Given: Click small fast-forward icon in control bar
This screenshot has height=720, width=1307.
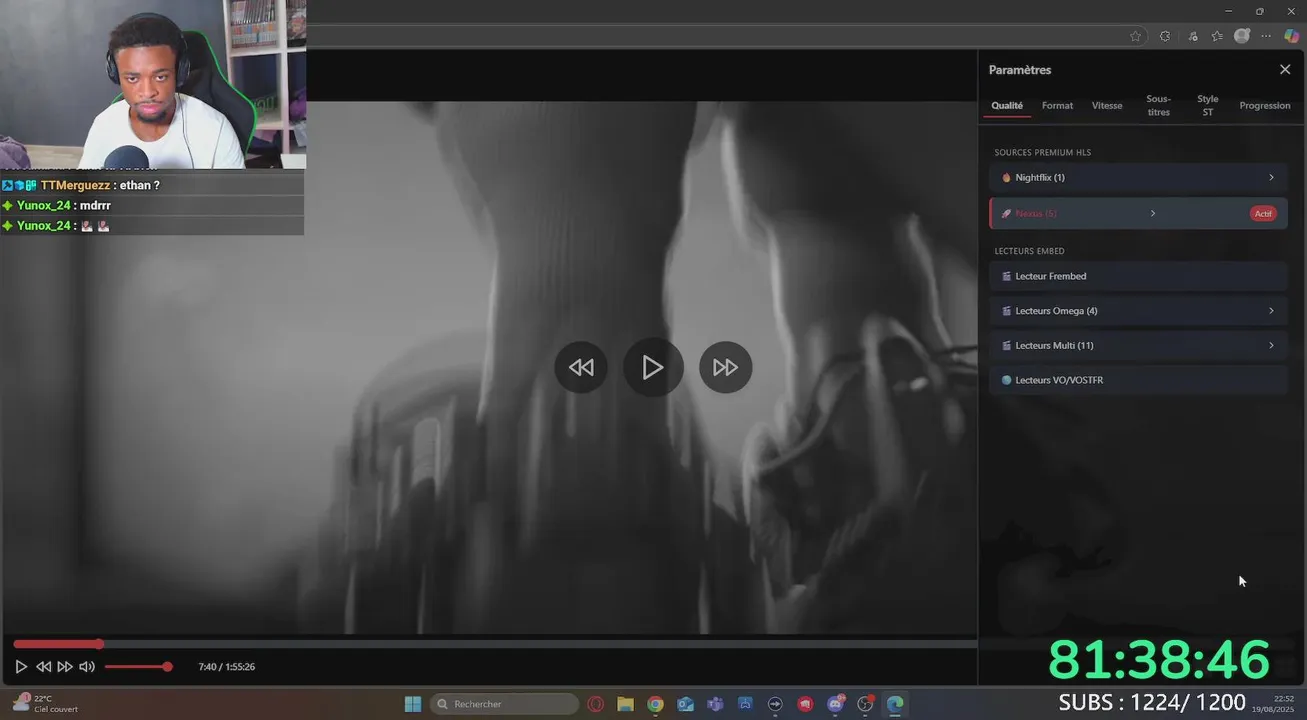Looking at the screenshot, I should (x=64, y=666).
